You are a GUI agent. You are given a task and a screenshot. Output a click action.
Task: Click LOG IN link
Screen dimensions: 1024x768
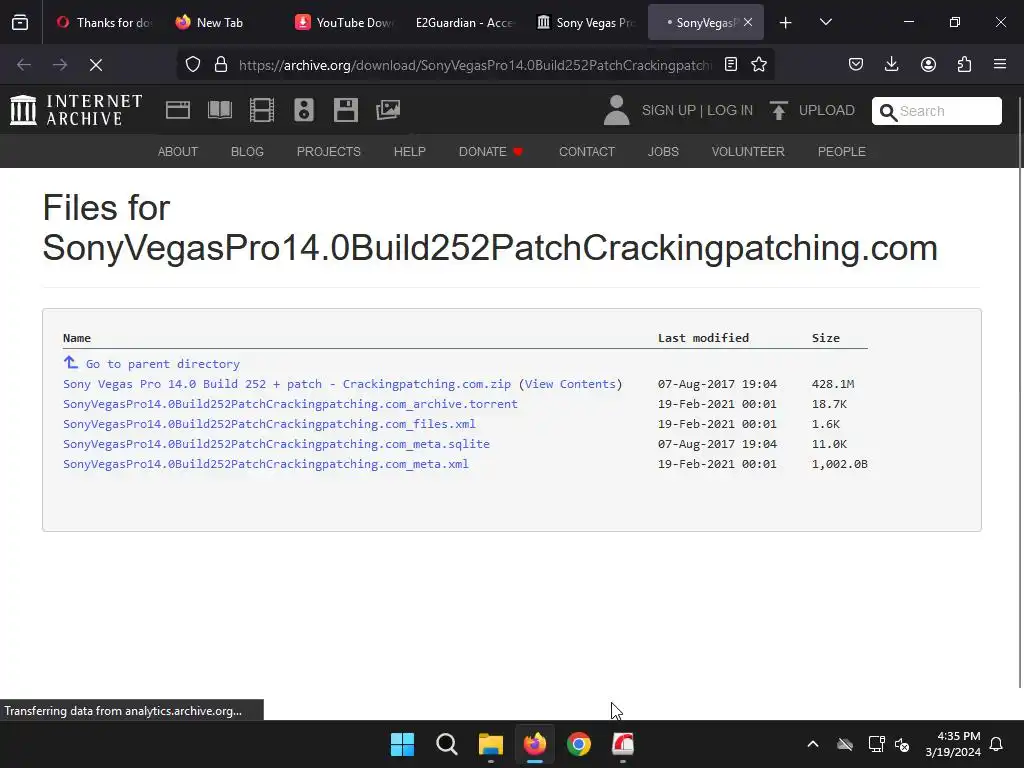tap(729, 110)
